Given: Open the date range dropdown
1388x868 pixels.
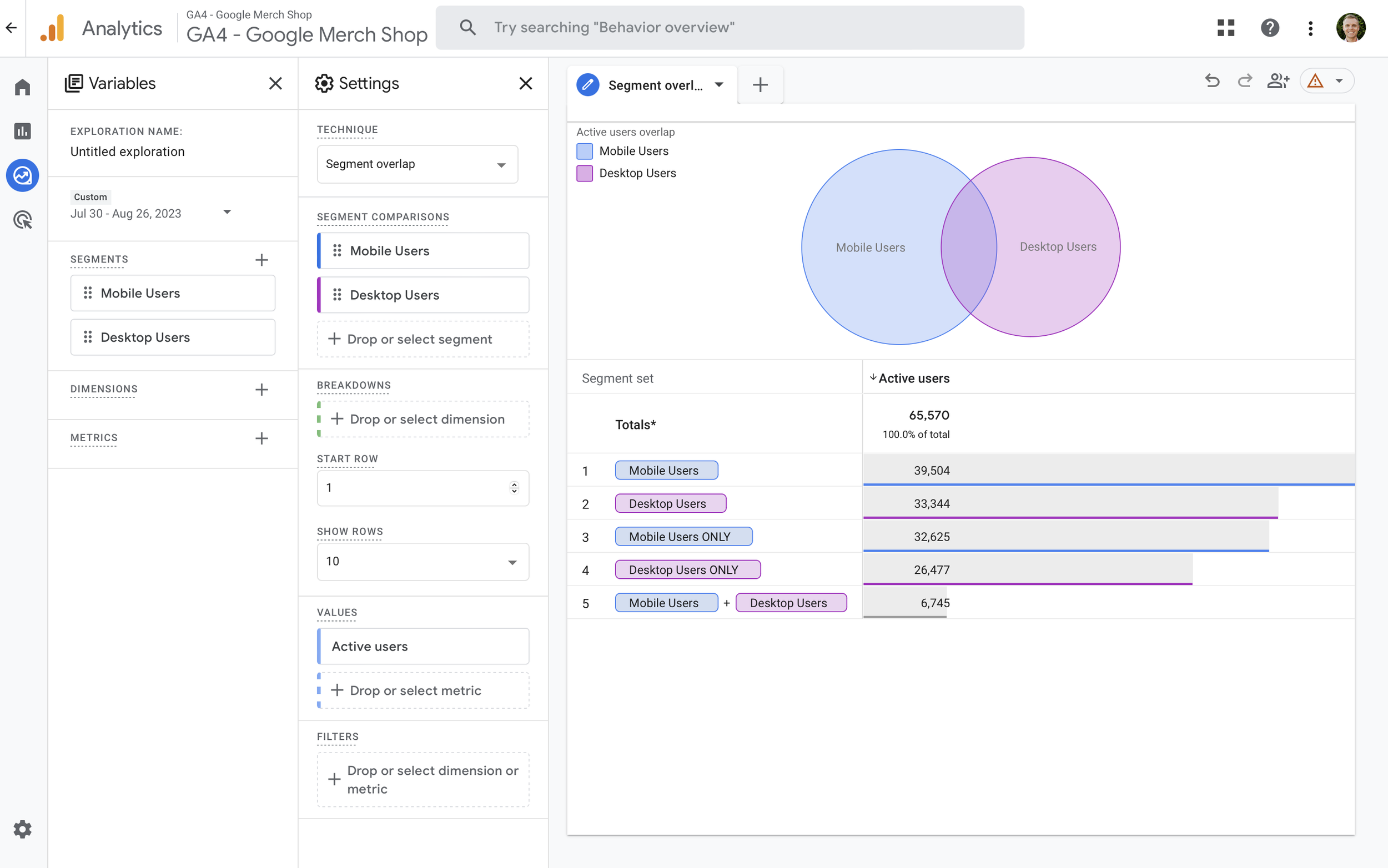Looking at the screenshot, I should pos(227,213).
